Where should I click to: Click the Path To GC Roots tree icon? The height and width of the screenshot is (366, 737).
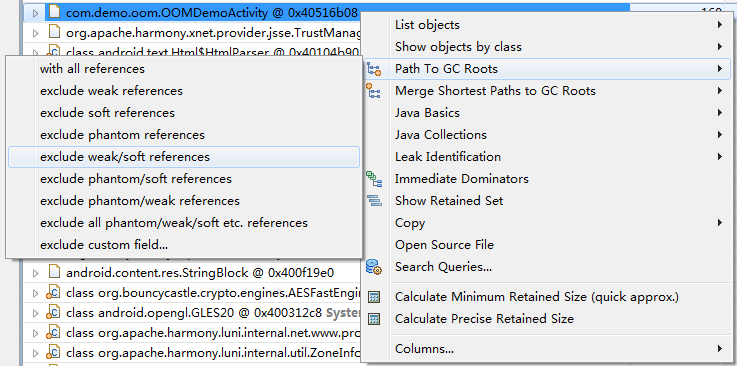374,69
